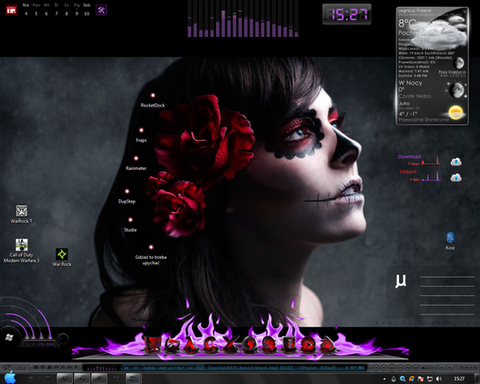This screenshot has height=384, width=480.
Task: Click the CPU RAM meter widget
Action: [39, 344]
